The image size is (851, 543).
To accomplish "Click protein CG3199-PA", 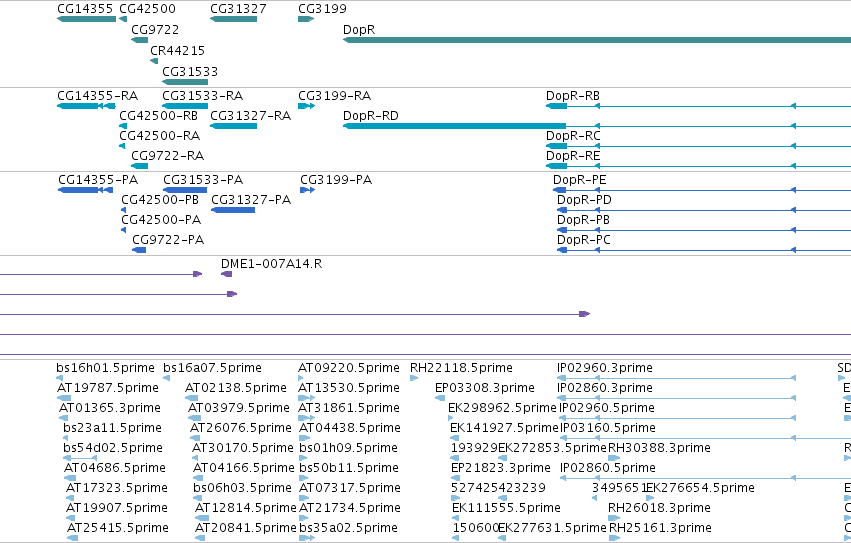I will pyautogui.click(x=308, y=190).
